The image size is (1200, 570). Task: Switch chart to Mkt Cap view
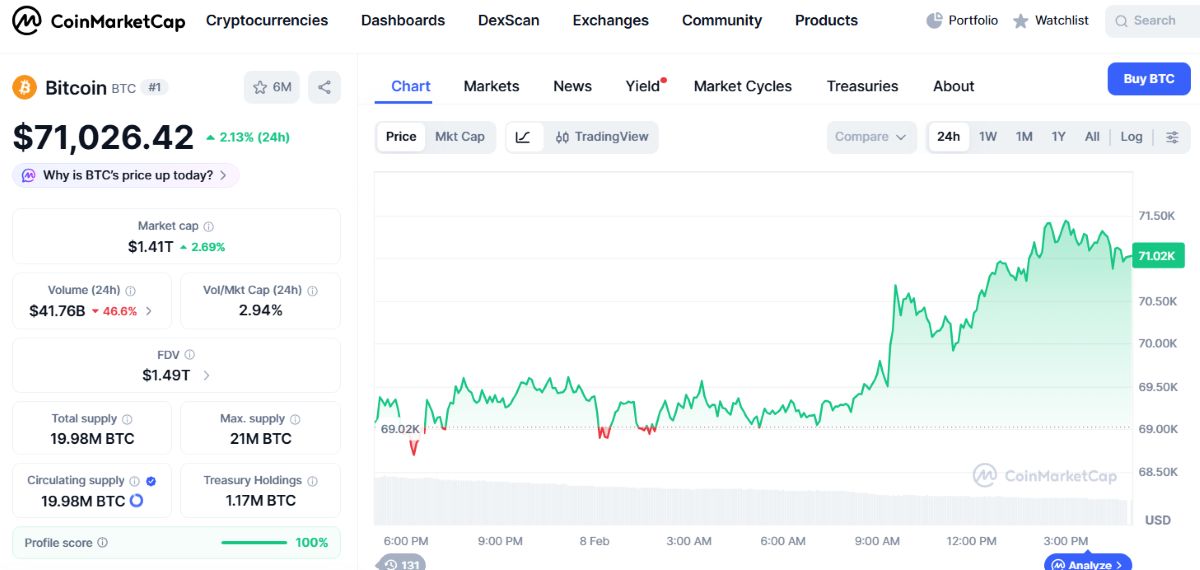pyautogui.click(x=459, y=137)
